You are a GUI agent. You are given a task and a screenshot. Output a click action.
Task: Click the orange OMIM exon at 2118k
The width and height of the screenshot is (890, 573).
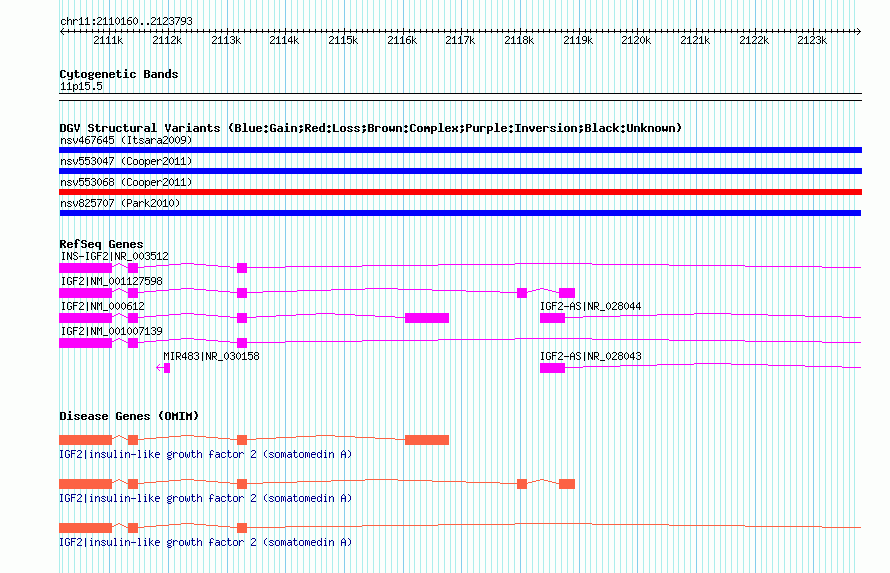click(x=522, y=484)
